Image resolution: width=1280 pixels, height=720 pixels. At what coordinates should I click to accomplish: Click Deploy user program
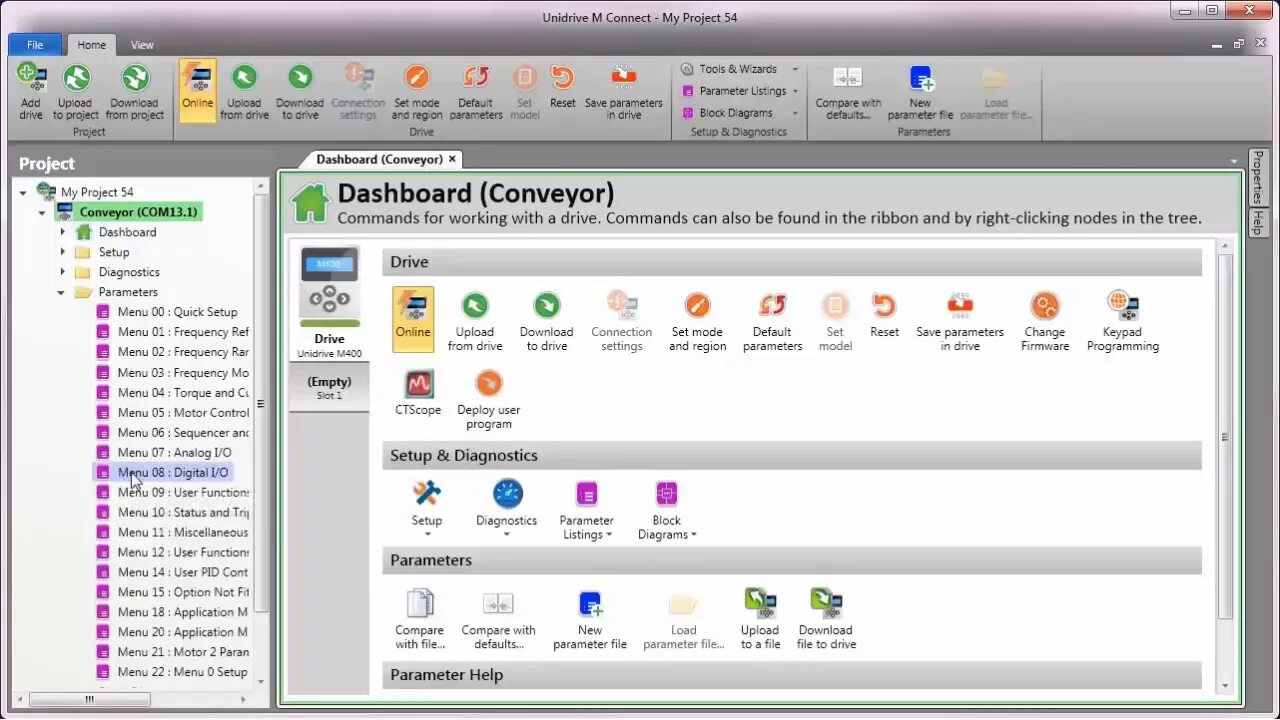[489, 399]
